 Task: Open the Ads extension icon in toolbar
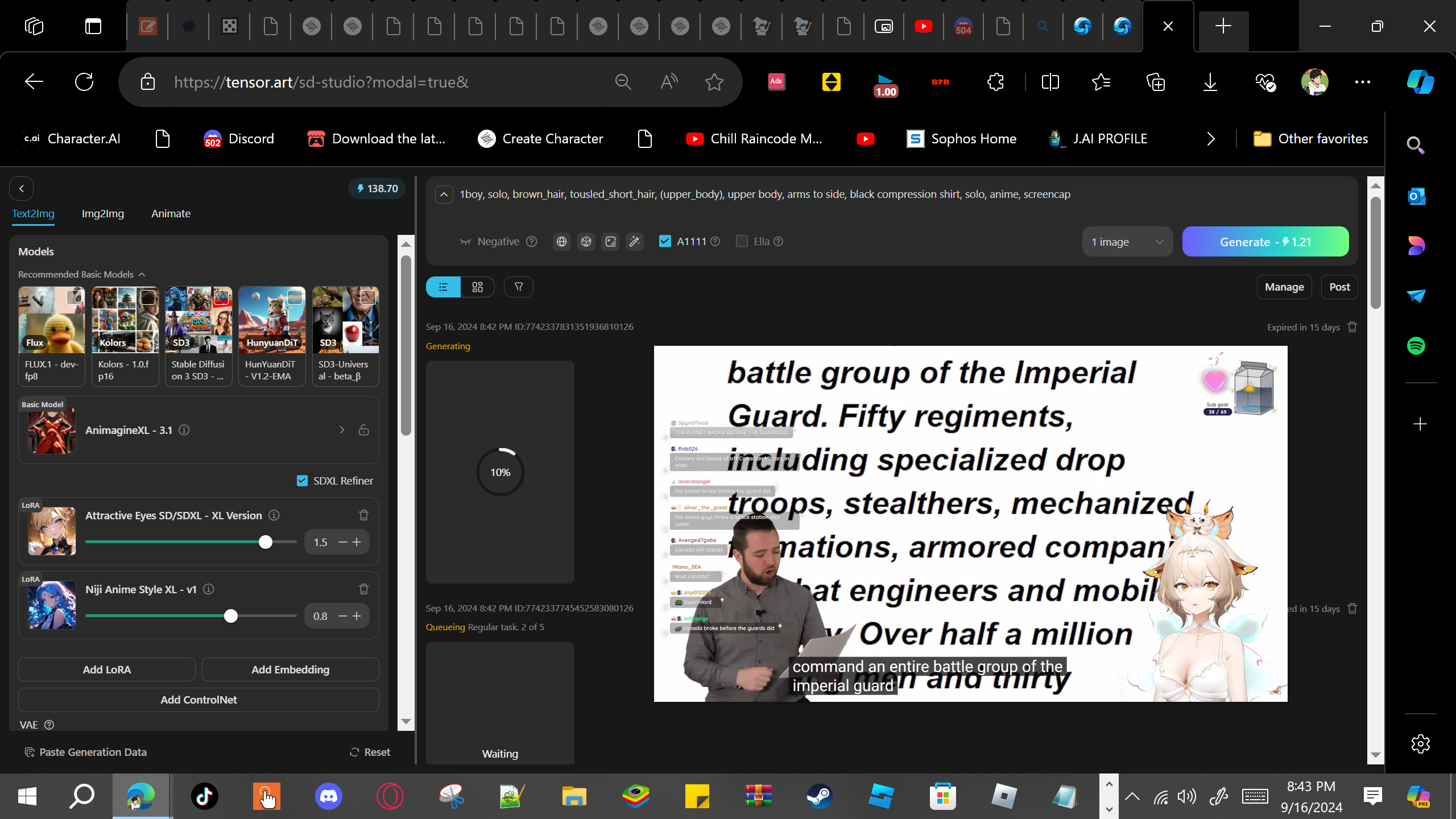pyautogui.click(x=776, y=82)
